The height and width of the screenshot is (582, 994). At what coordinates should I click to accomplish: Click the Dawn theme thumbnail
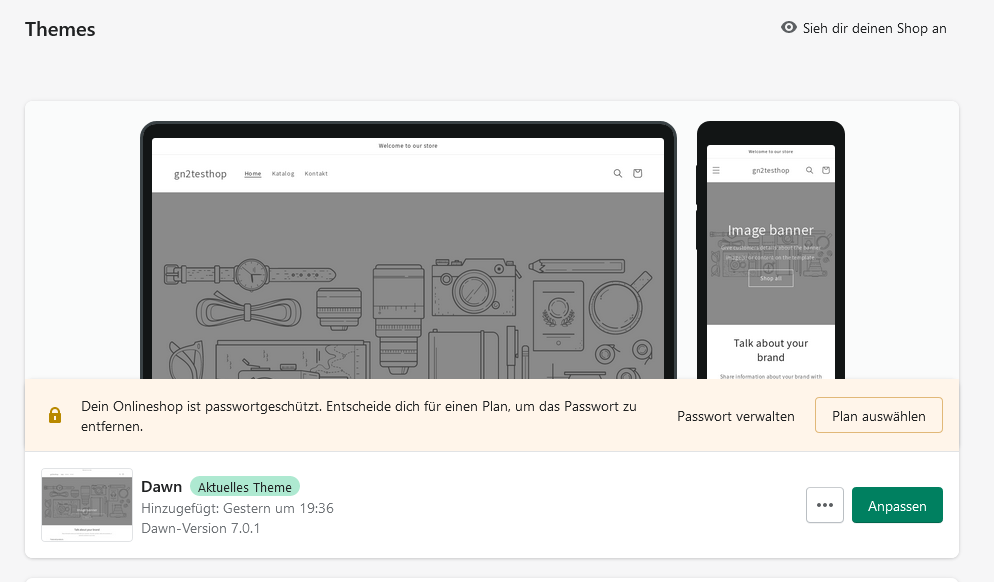(x=87, y=505)
